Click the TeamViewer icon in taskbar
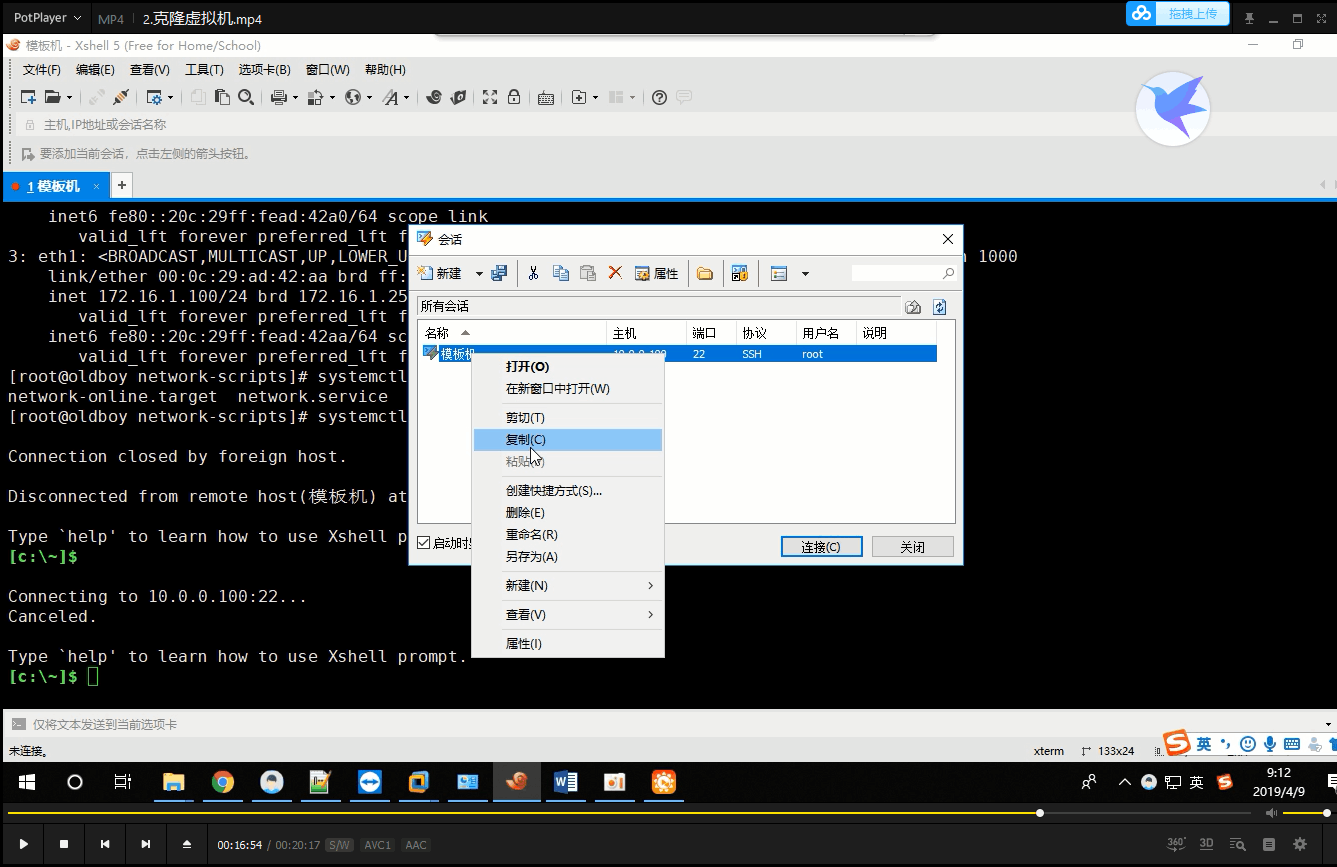 coord(370,782)
